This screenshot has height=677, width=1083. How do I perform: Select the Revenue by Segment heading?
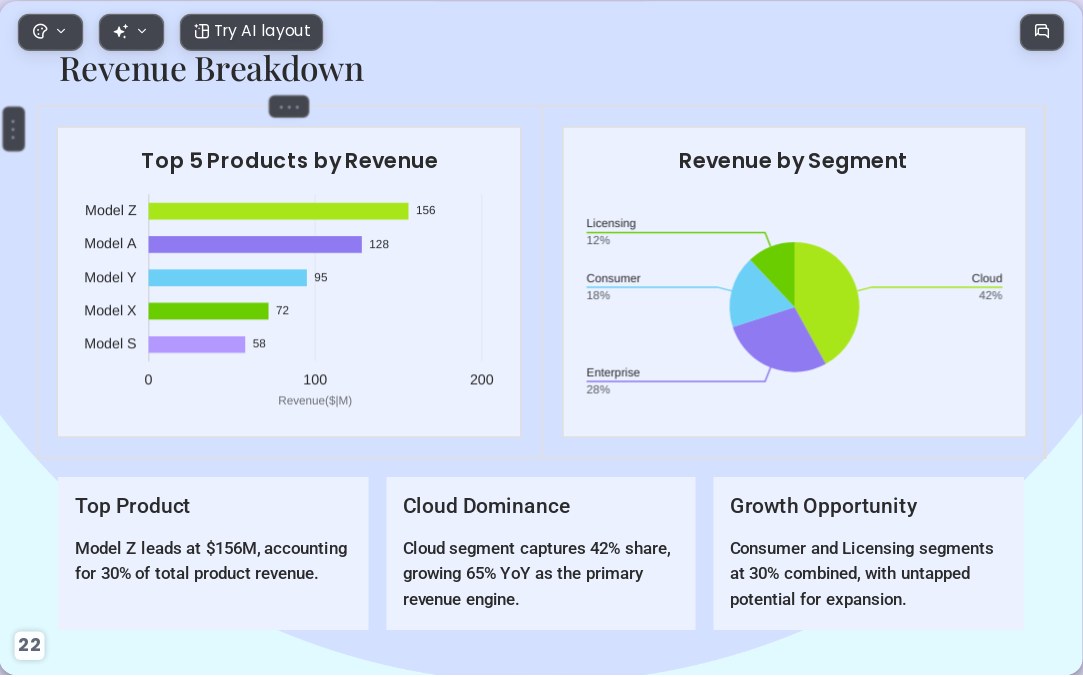[x=793, y=161]
